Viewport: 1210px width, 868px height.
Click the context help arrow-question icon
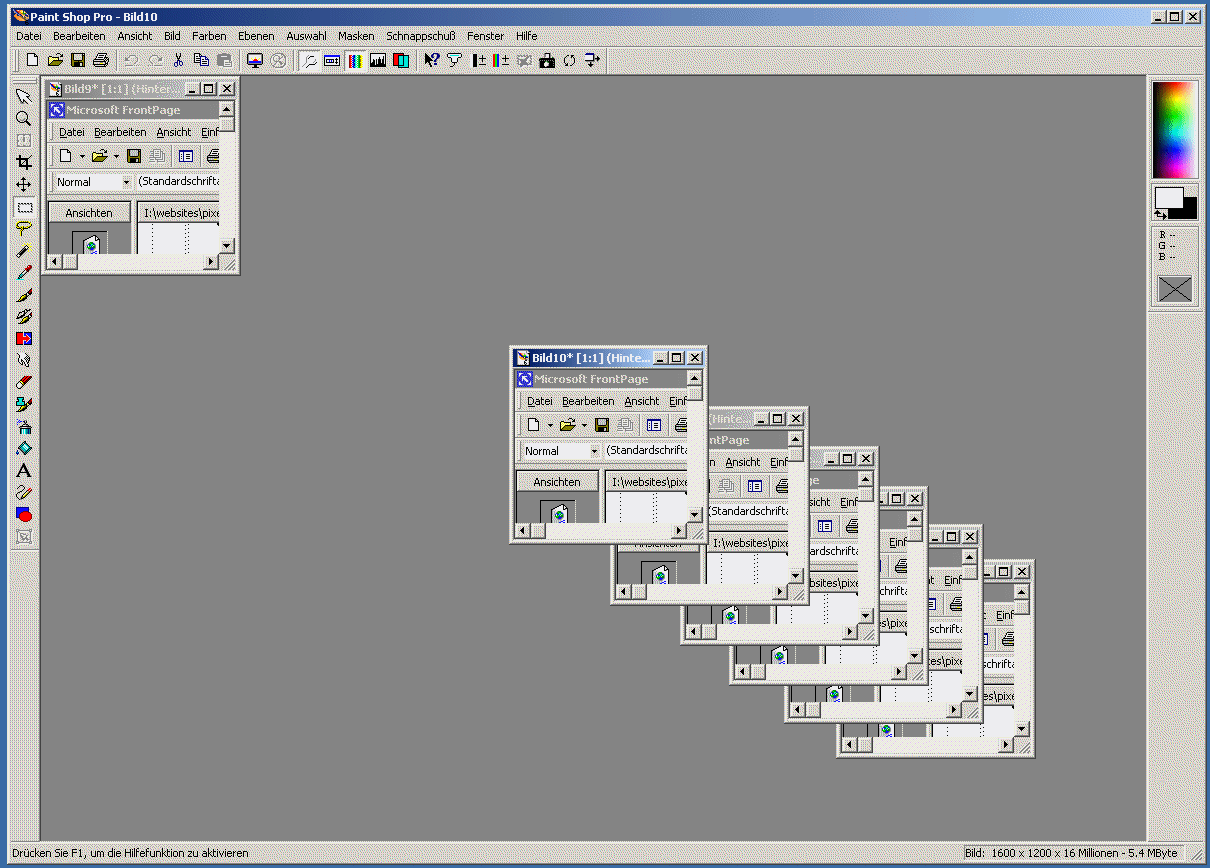click(x=431, y=60)
